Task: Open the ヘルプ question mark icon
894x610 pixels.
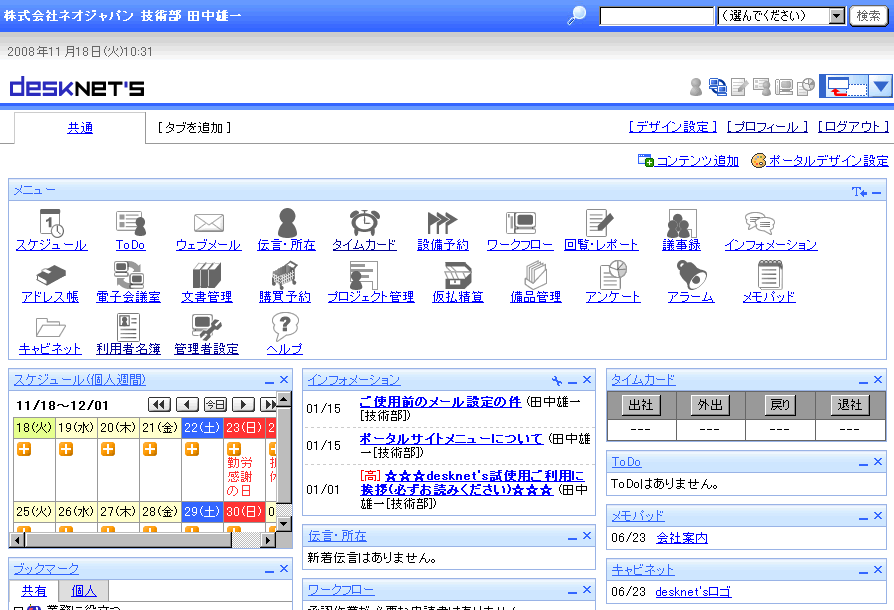Action: 285,327
